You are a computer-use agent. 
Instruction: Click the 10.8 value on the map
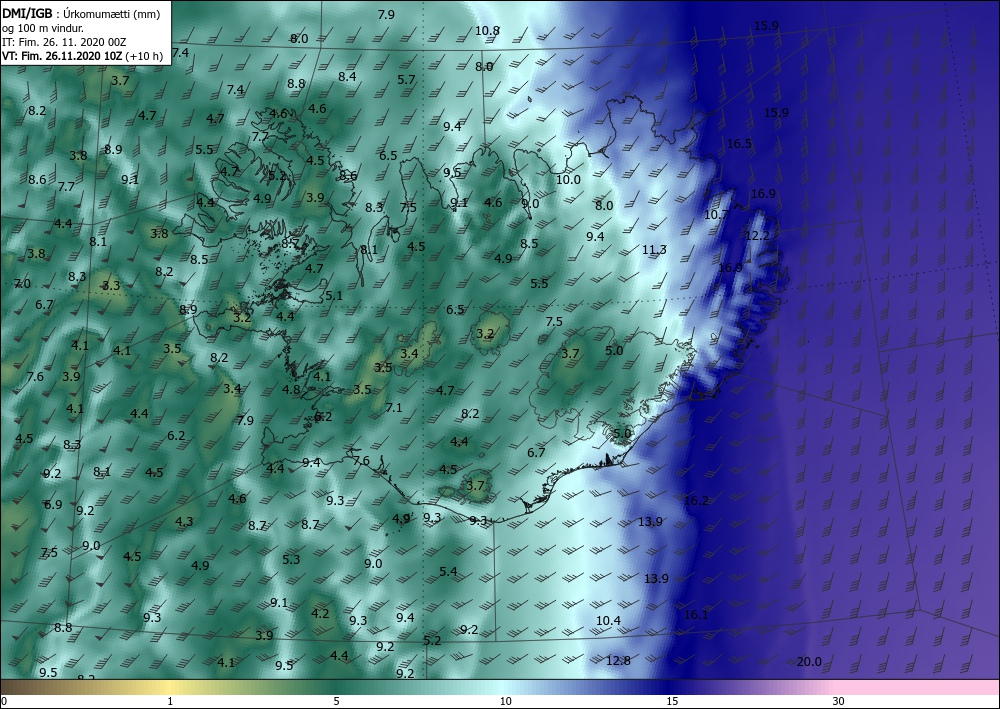coord(487,31)
